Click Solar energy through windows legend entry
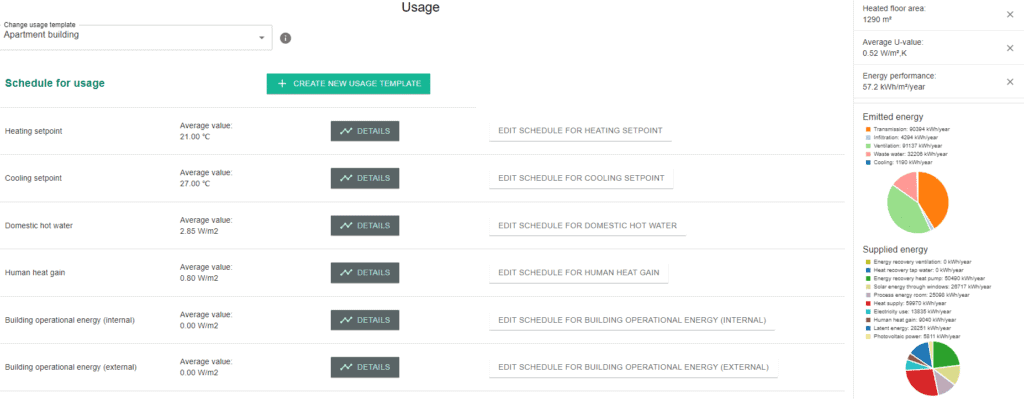This screenshot has width=1024, height=399. pyautogui.click(x=927, y=287)
